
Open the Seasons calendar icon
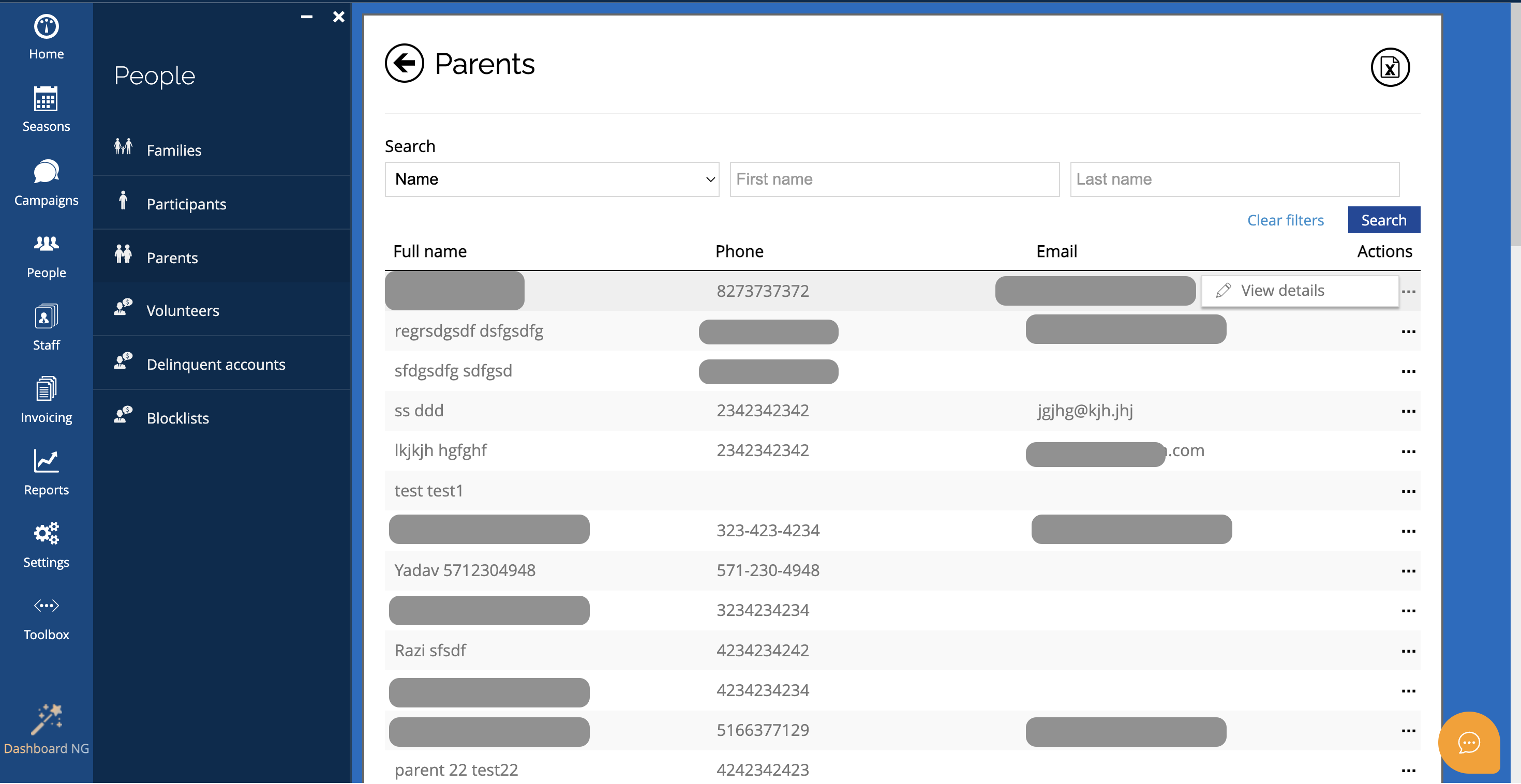pyautogui.click(x=46, y=99)
